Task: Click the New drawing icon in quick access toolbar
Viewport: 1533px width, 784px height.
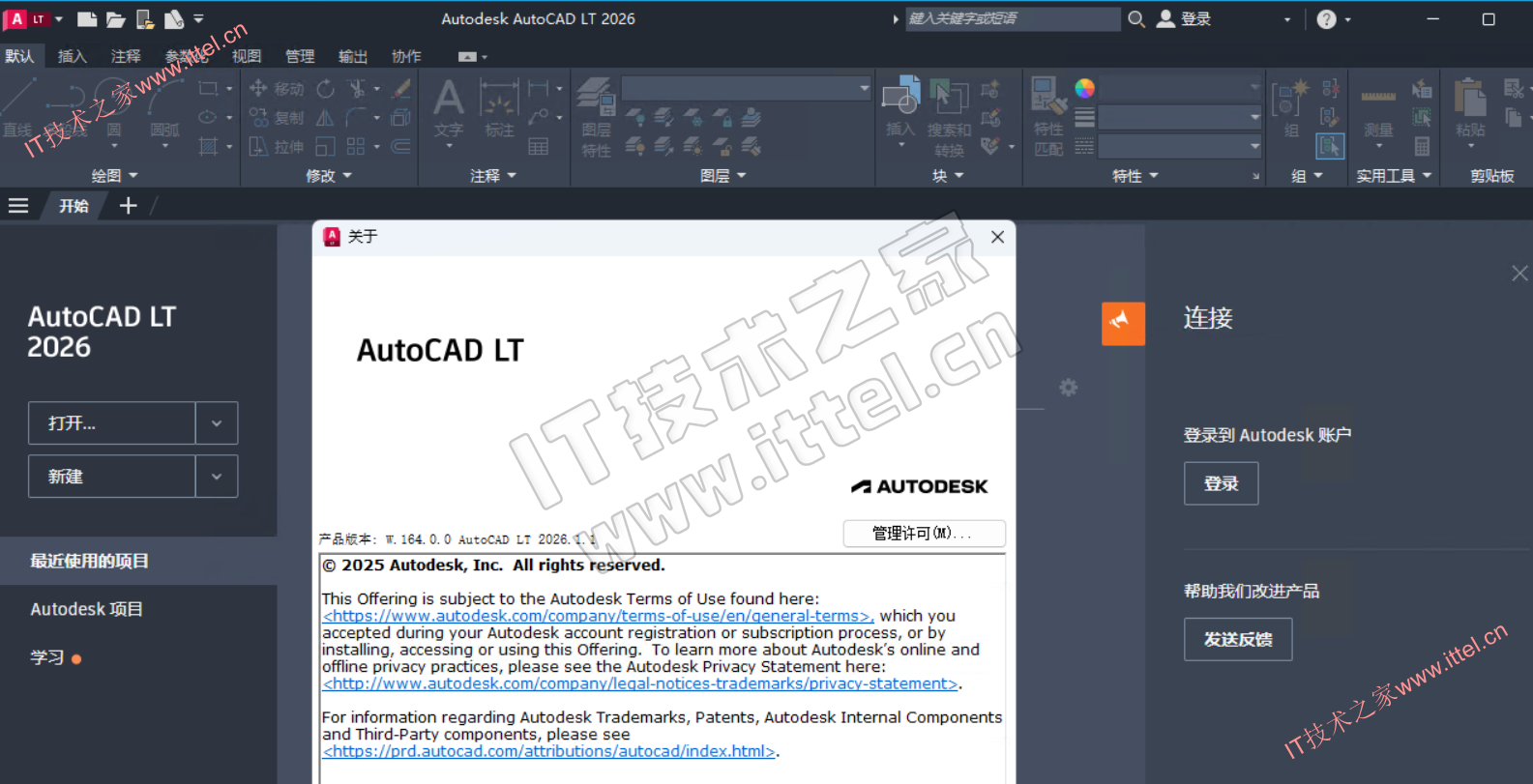Action: click(87, 19)
